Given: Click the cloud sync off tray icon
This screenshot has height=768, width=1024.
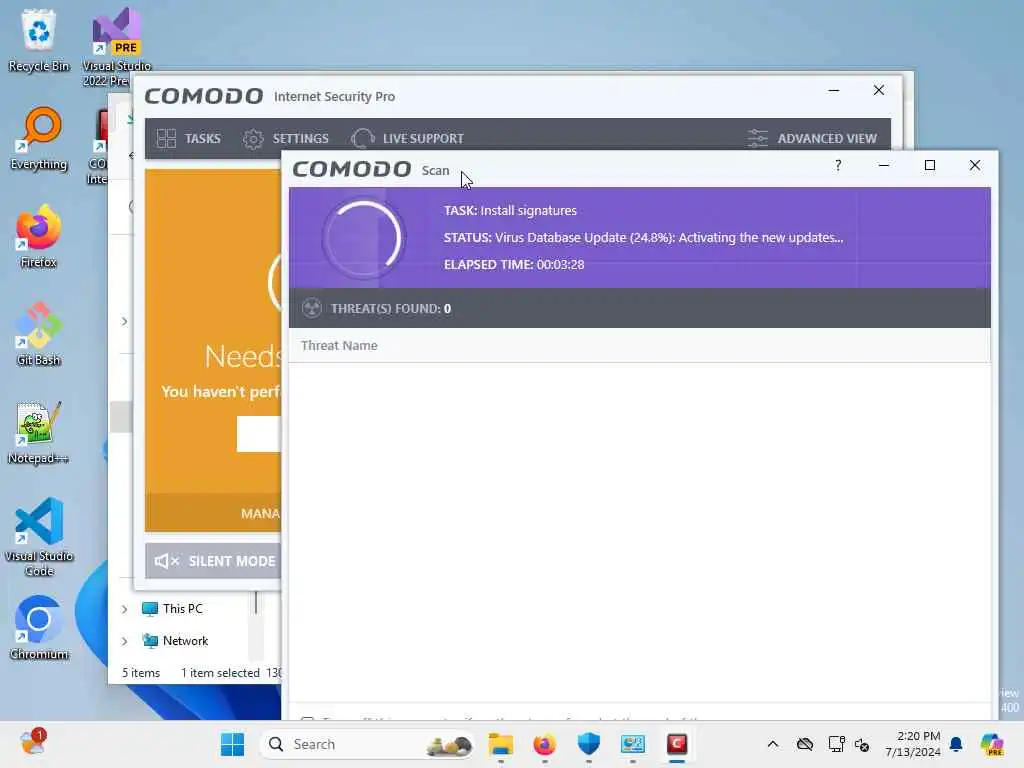Looking at the screenshot, I should (805, 744).
